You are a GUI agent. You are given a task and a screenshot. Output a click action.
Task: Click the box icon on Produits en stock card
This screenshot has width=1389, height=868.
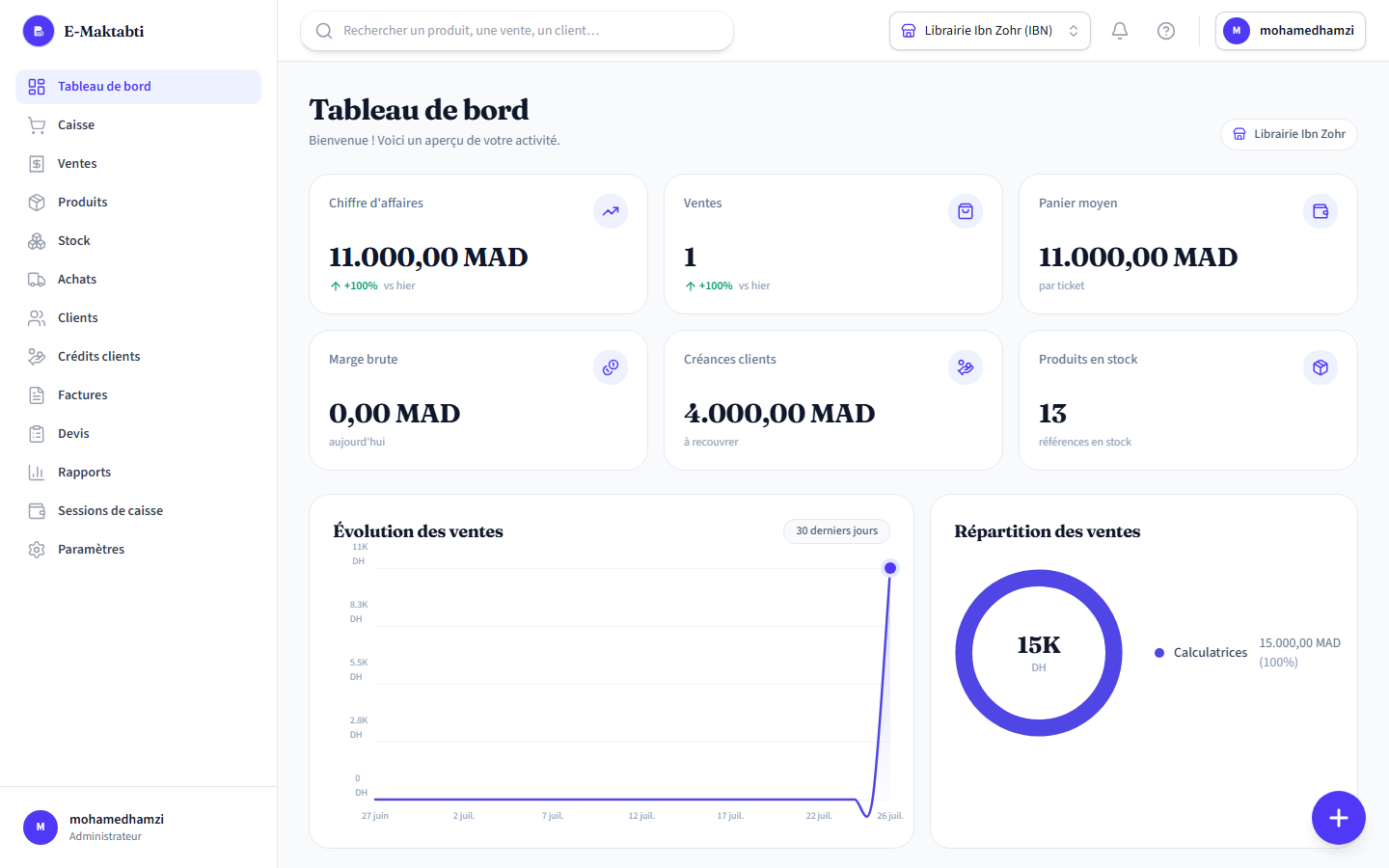coord(1321,367)
